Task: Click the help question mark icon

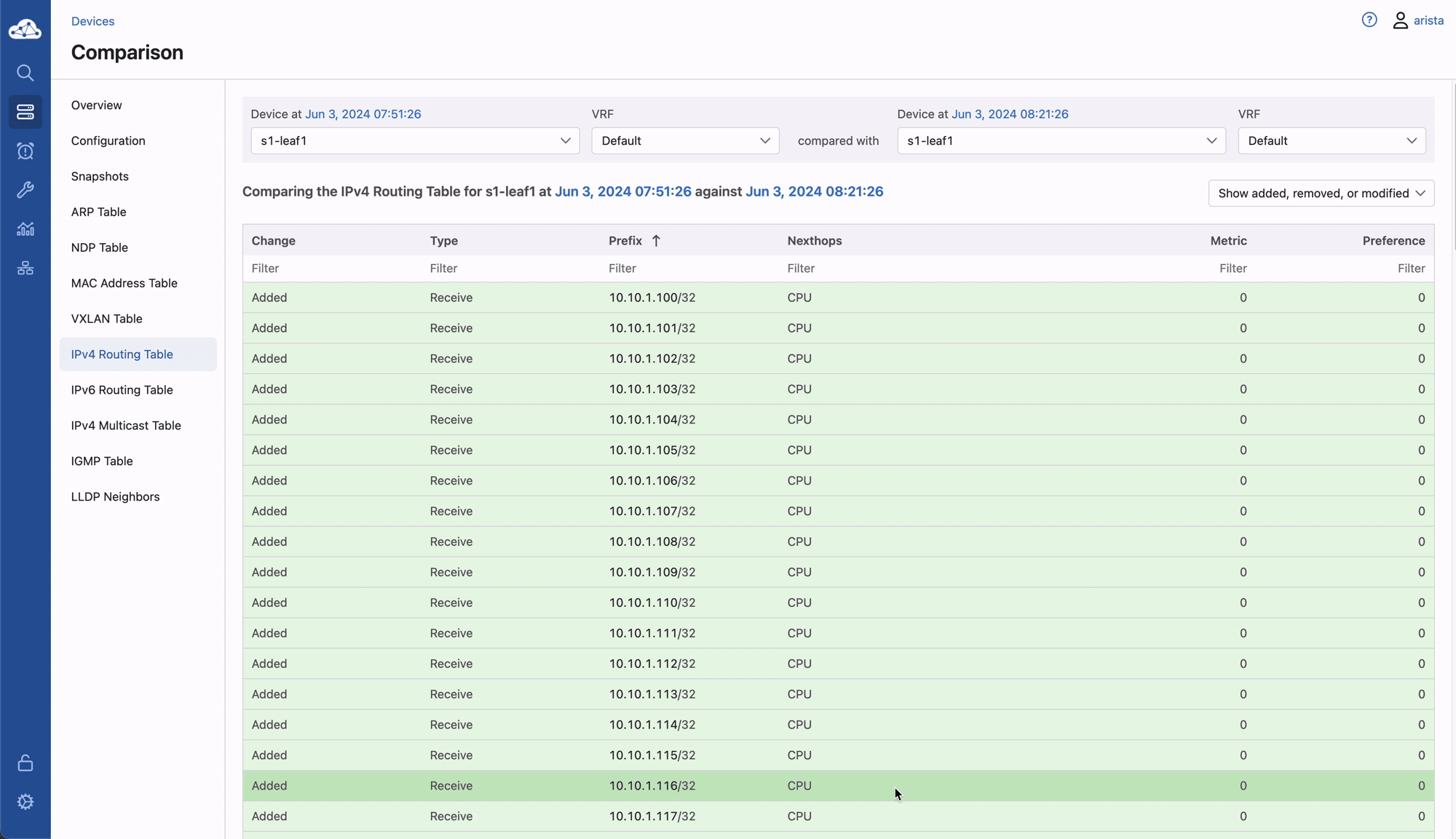Action: [x=1369, y=20]
